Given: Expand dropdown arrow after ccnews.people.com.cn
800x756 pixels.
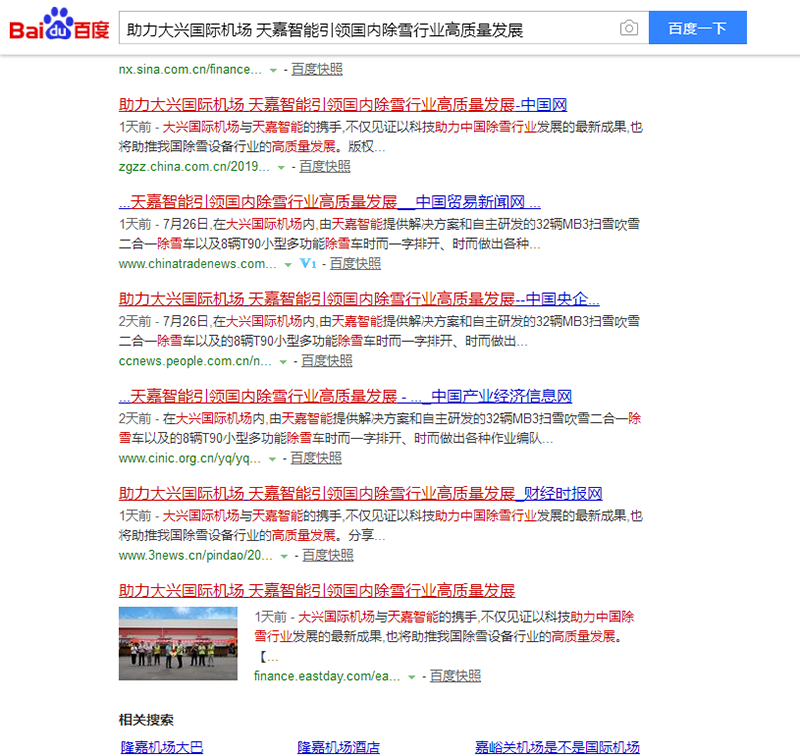Looking at the screenshot, I should (283, 361).
